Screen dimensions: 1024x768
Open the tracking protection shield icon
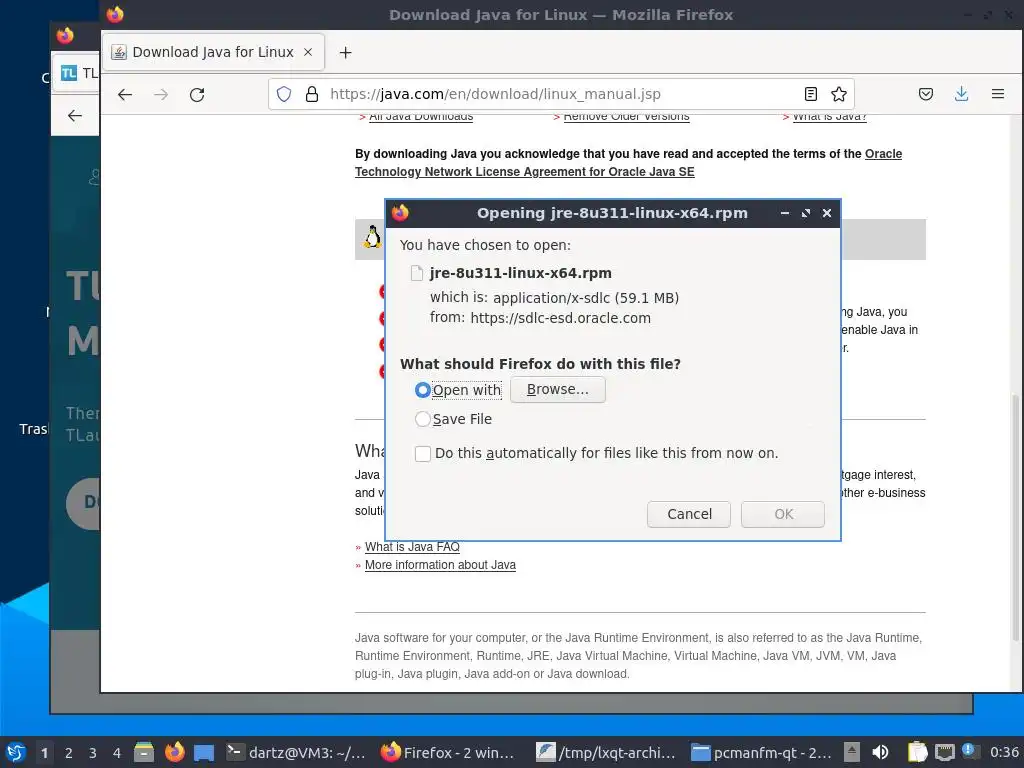click(284, 94)
